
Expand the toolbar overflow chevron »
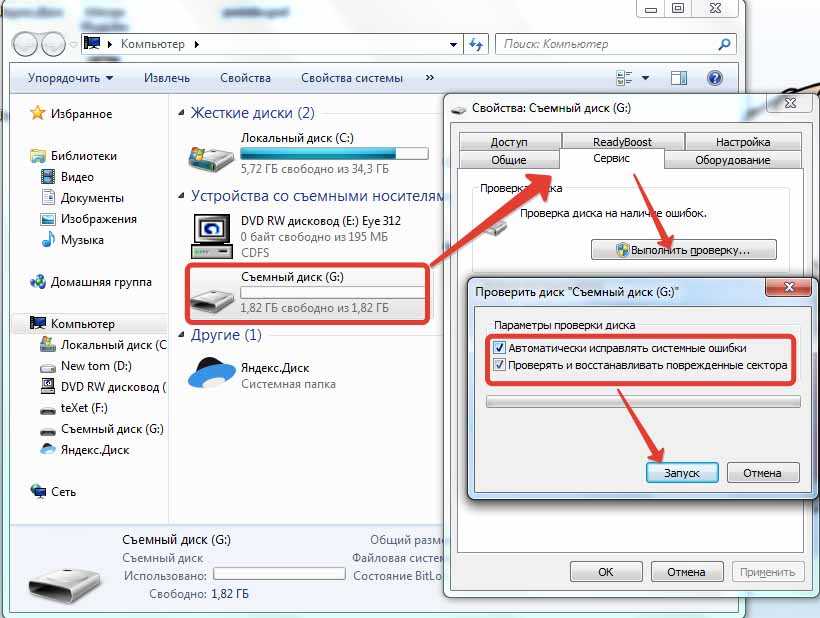(429, 77)
